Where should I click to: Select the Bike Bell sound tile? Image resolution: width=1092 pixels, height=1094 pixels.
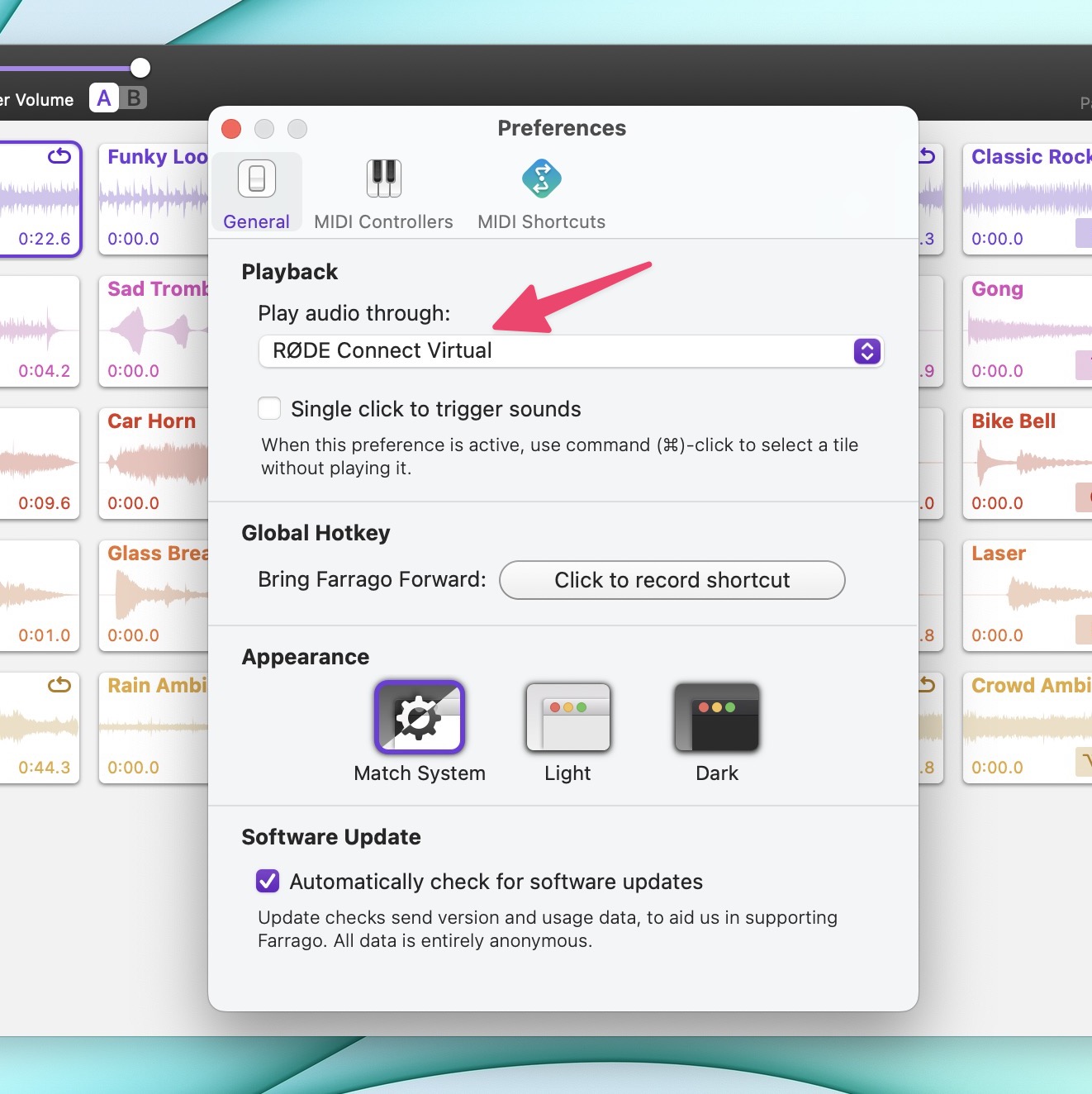tap(1028, 463)
